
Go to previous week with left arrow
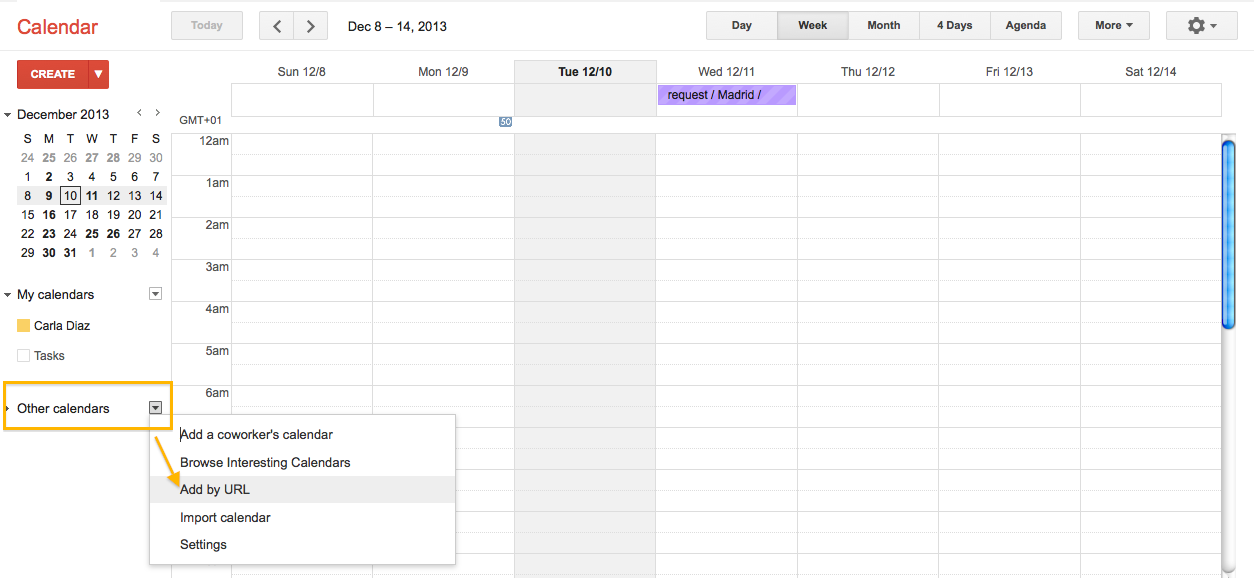[277, 26]
